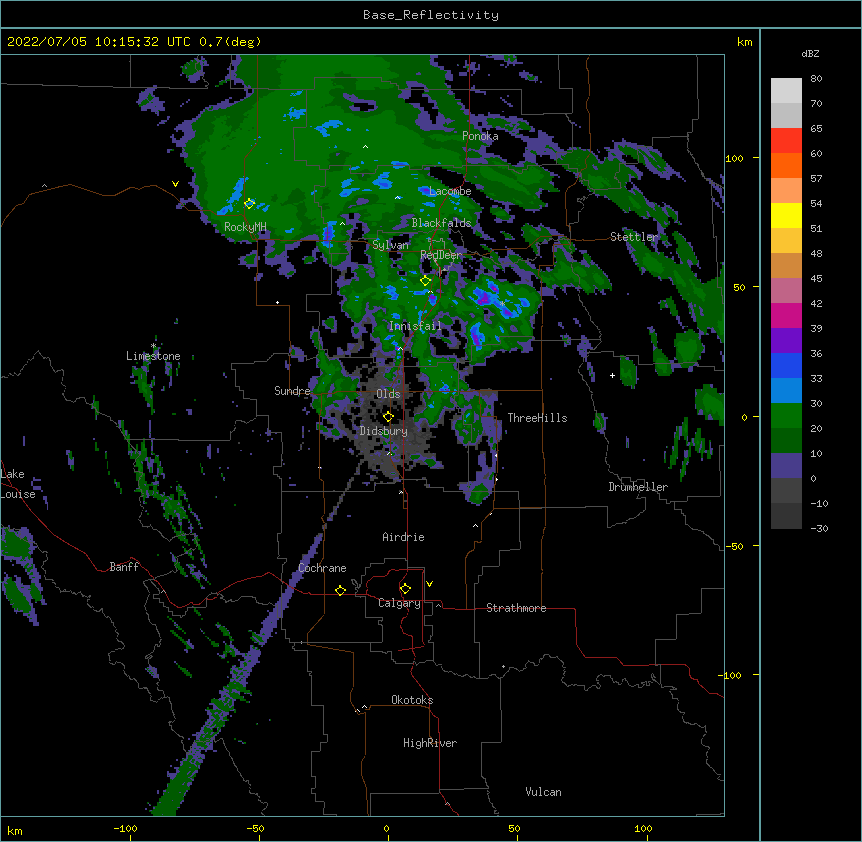Screen dimensions: 862x842
Task: Select the Ponoka city label
Action: [480, 136]
